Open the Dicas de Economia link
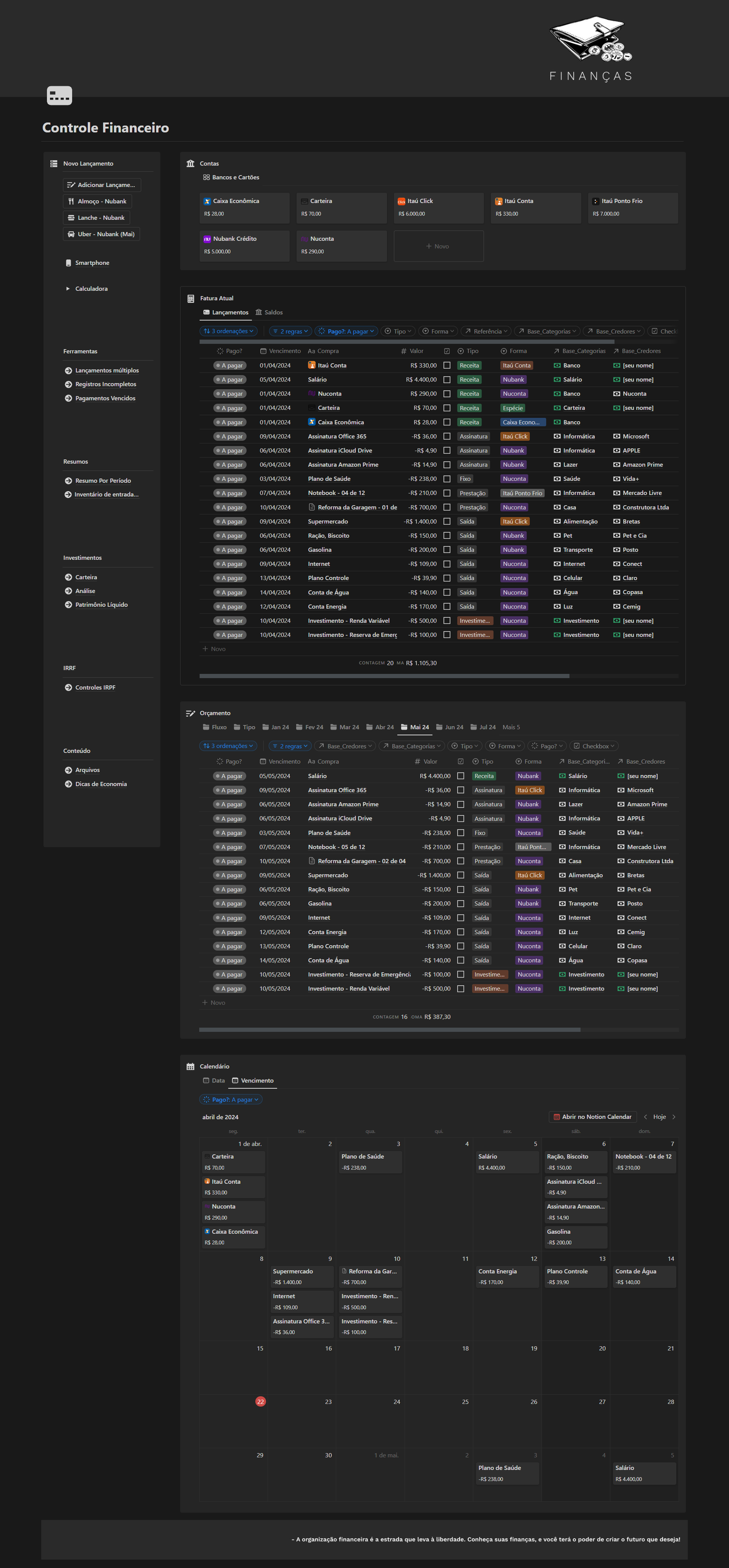Screen dimensions: 729x1568 click(x=100, y=784)
